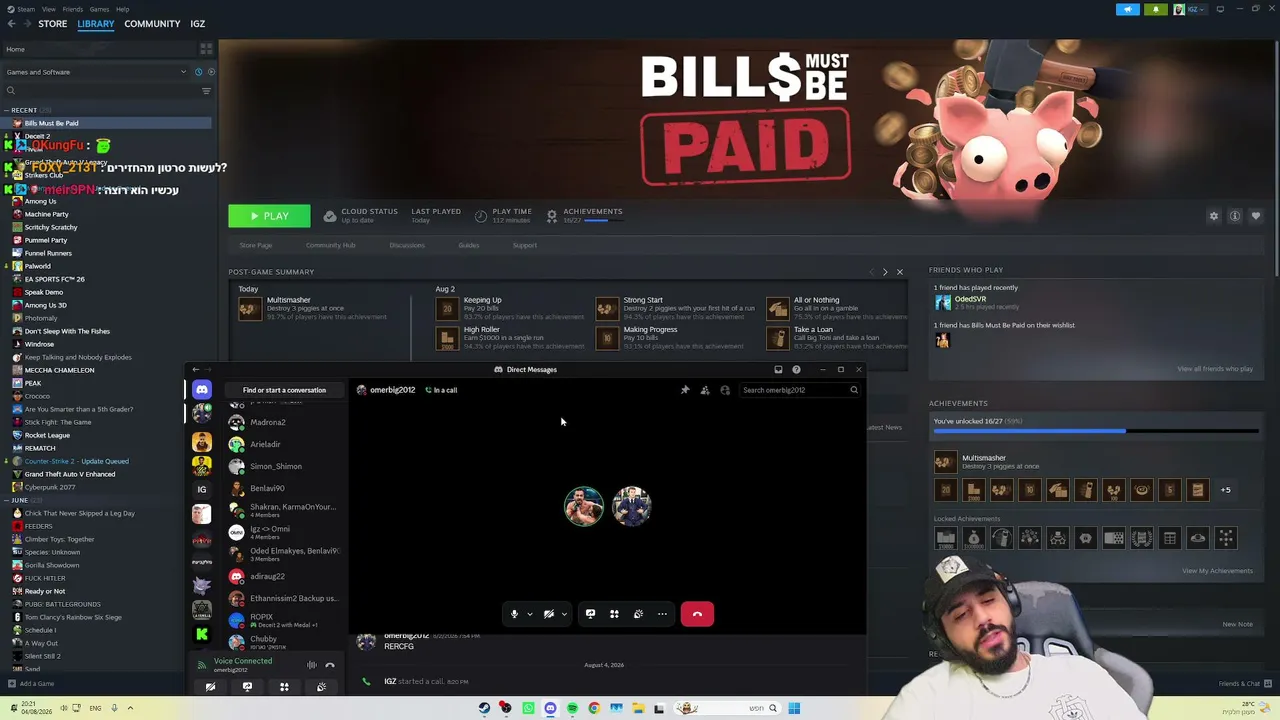The width and height of the screenshot is (1280, 720).
Task: End the Discord call with red button
Action: point(697,614)
